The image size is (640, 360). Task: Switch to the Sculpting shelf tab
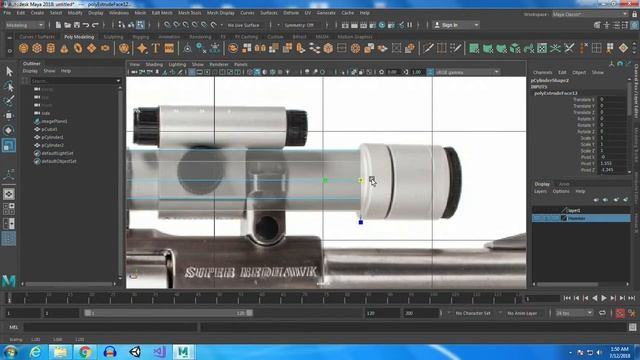[x=113, y=37]
